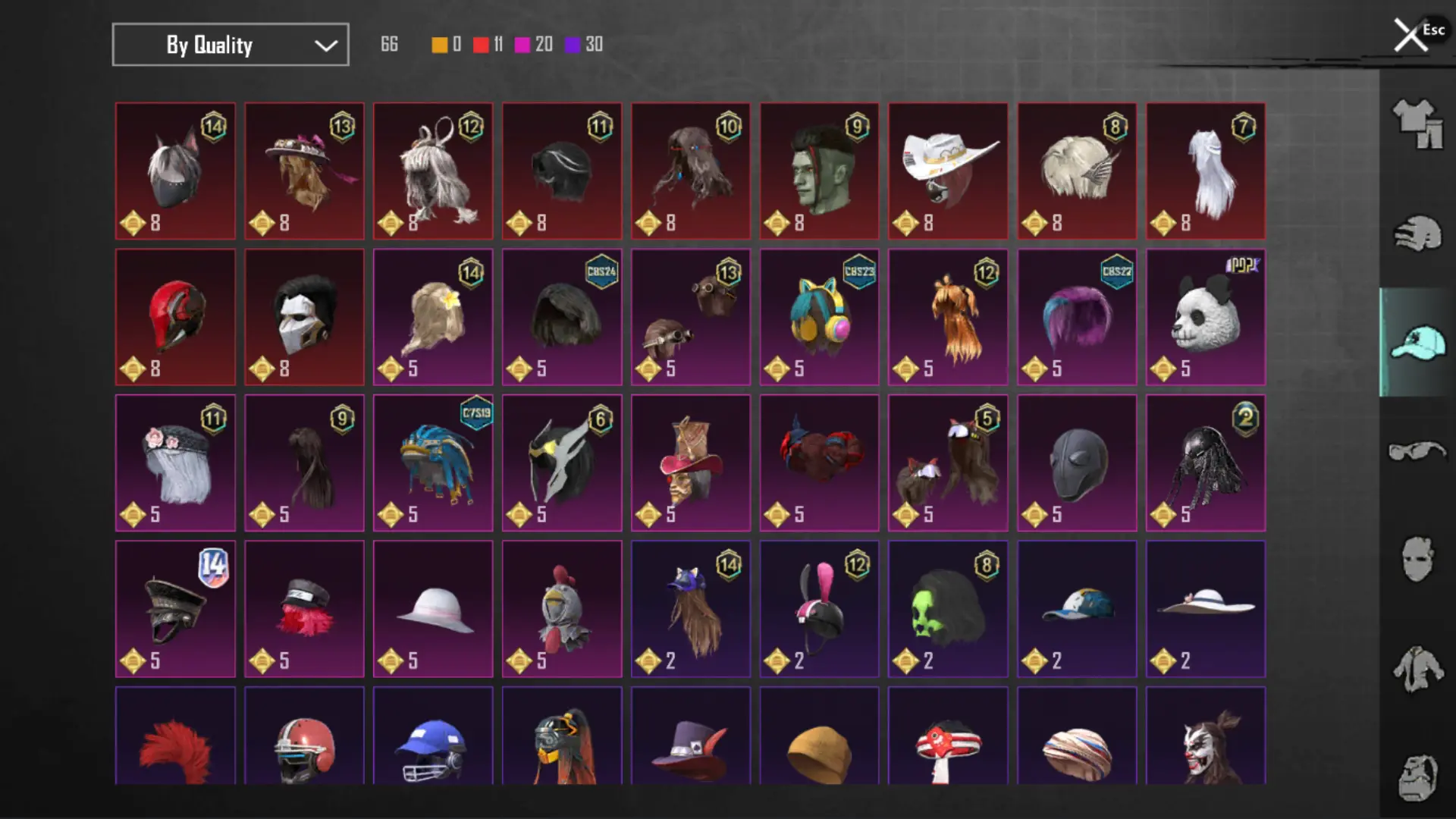1456x819 pixels.
Task: Select the jacket category icon
Action: (1417, 669)
